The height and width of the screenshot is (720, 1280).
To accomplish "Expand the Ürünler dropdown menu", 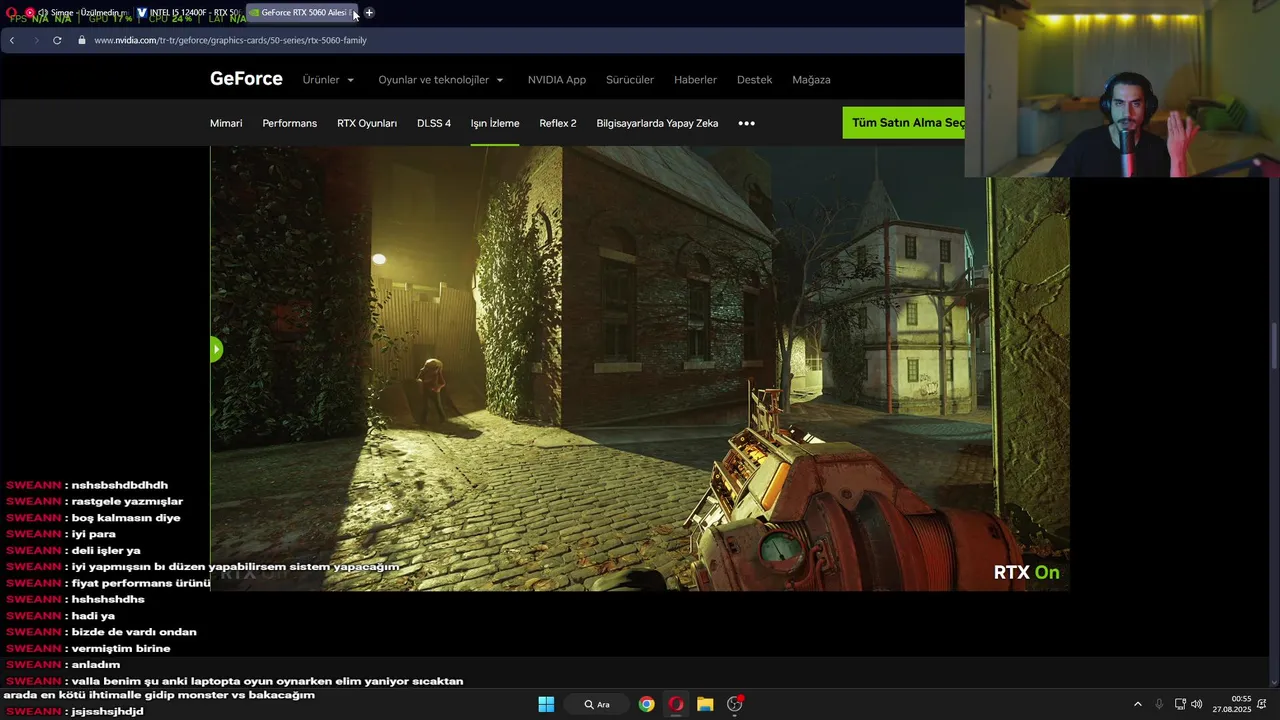I will tap(328, 80).
